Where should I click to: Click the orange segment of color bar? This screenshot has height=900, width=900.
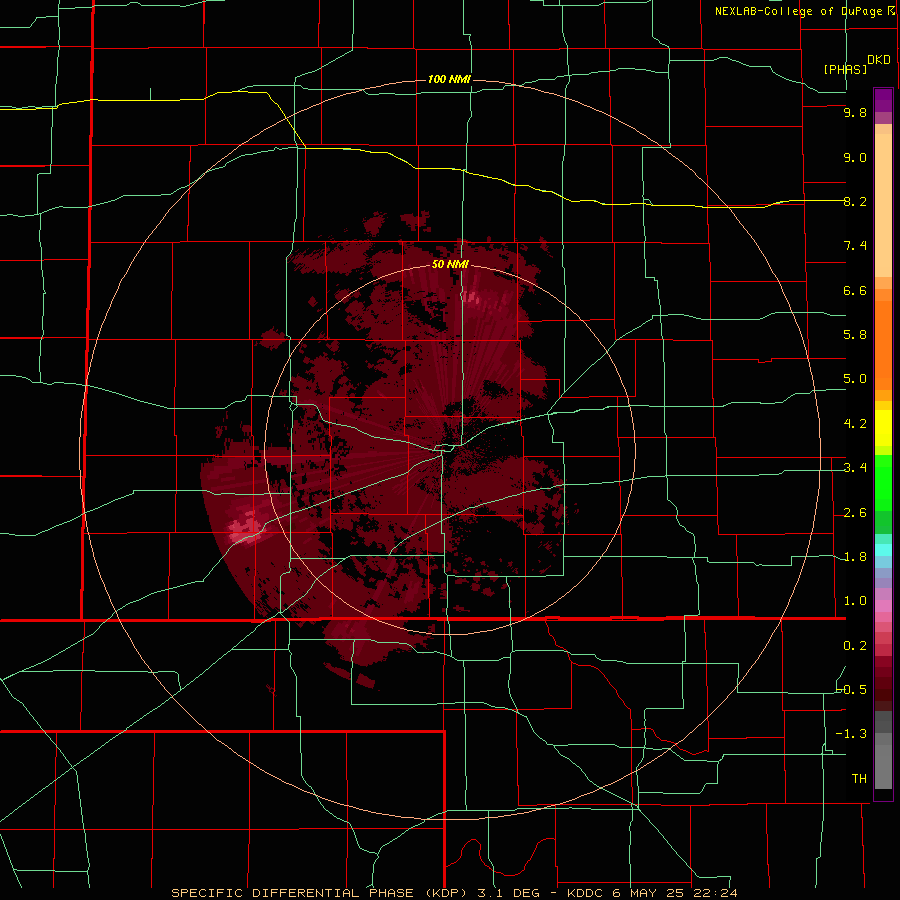point(883,345)
